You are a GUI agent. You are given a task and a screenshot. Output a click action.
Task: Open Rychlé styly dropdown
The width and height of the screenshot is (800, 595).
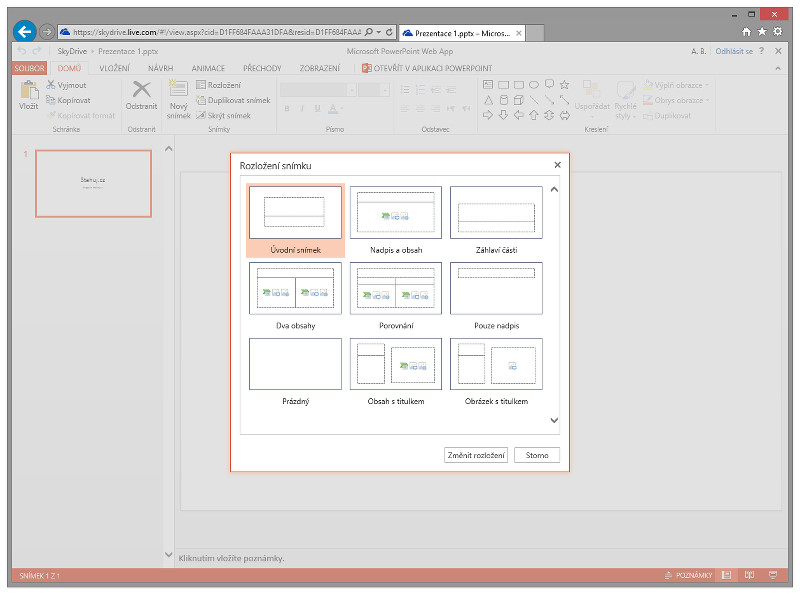pos(625,100)
